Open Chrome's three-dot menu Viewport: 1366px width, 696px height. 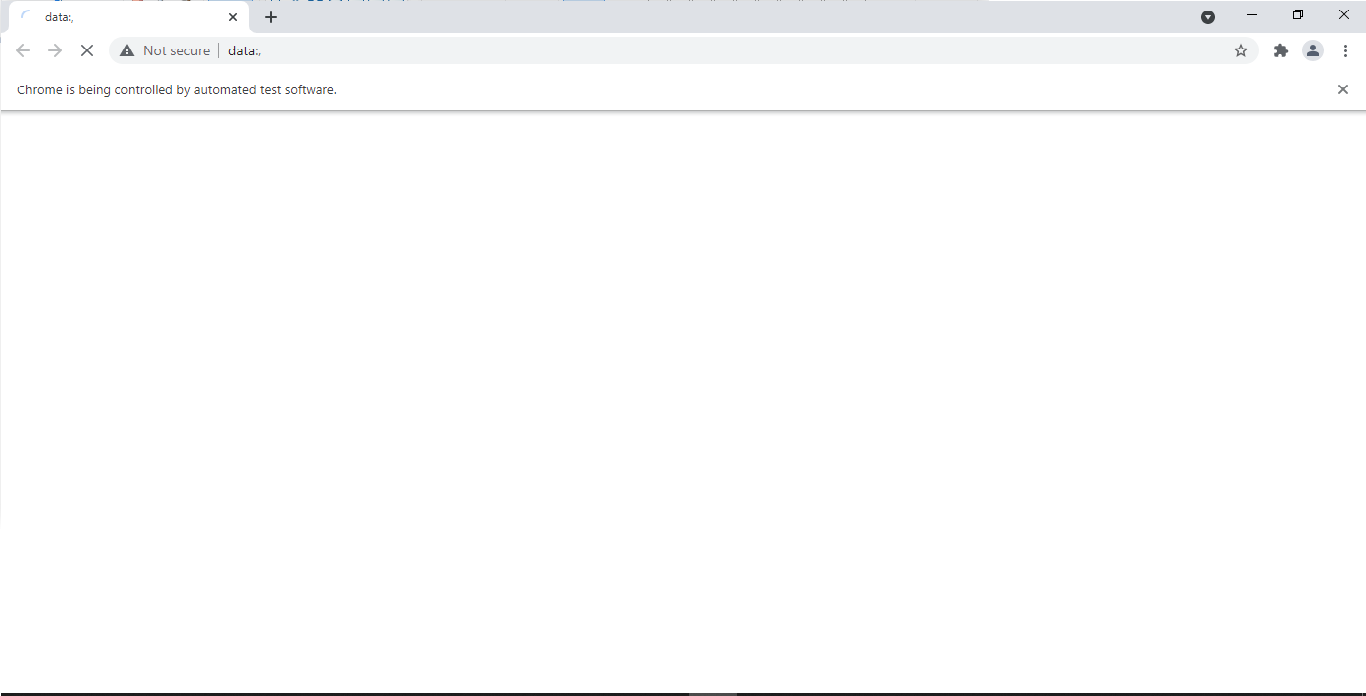1345,50
